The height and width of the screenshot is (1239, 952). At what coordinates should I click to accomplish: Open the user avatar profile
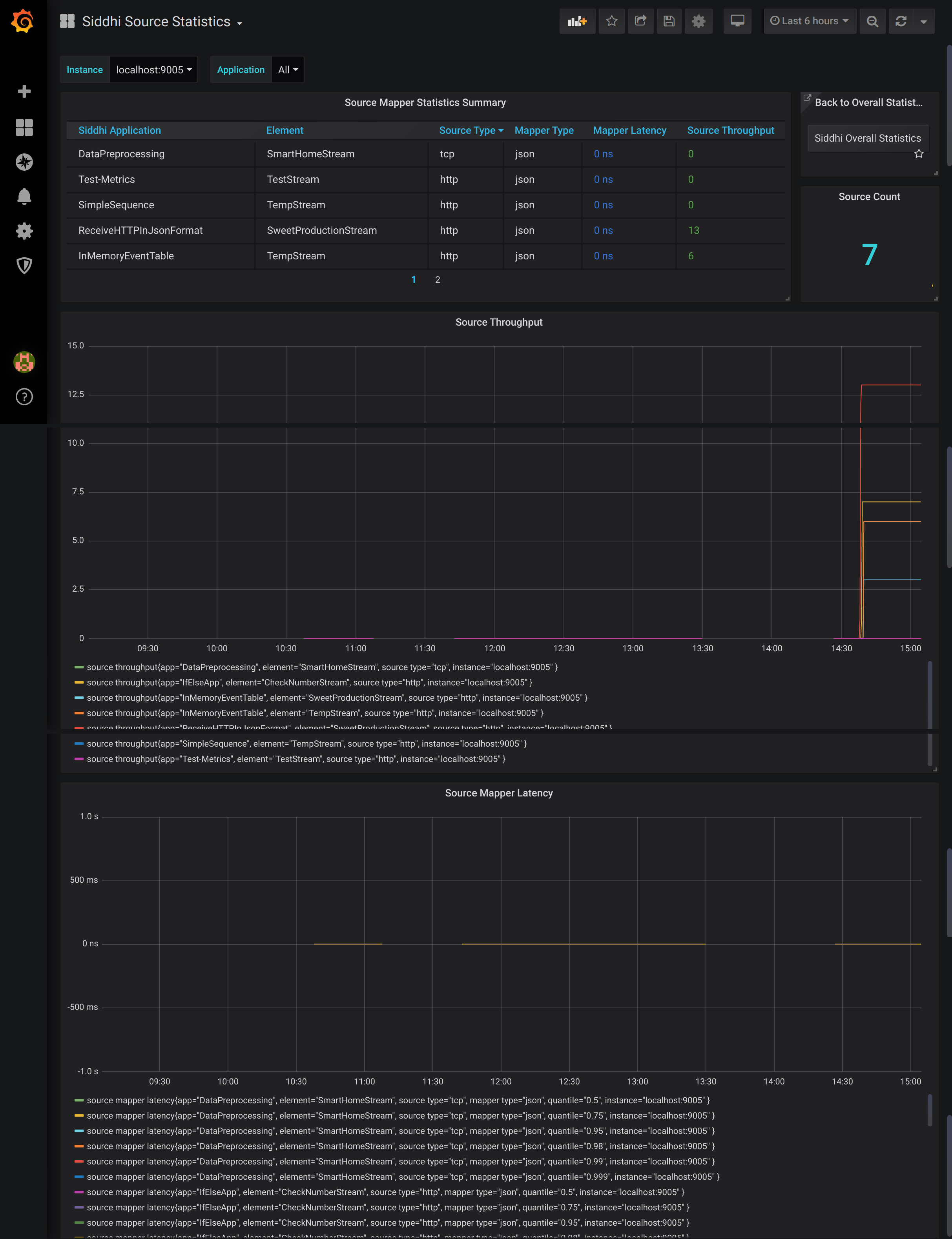tap(24, 361)
